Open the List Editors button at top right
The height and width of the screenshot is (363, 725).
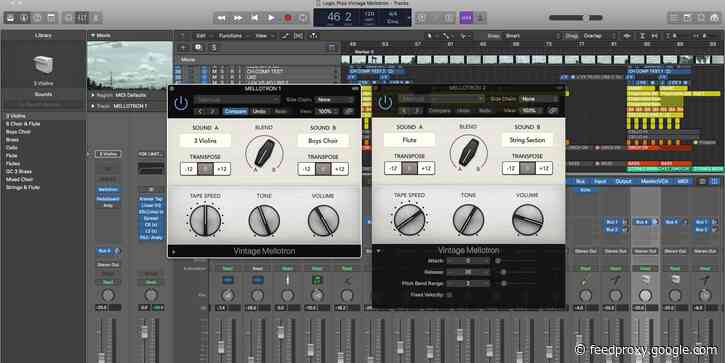675,18
